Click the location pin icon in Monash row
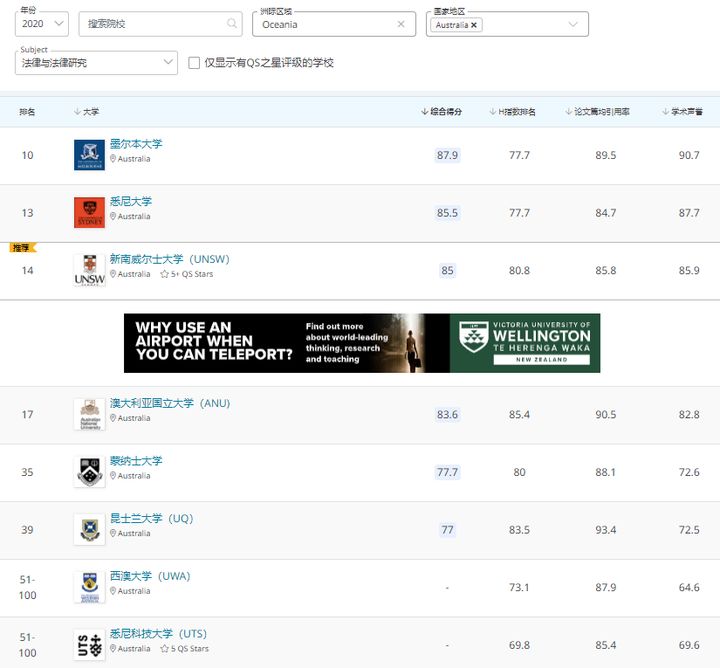Screen dimensions: 720x668 click(x=113, y=475)
